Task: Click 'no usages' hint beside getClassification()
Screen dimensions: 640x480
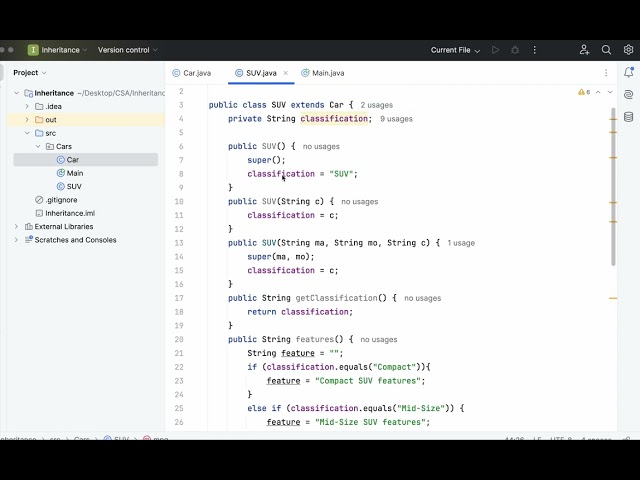Action: (x=422, y=298)
